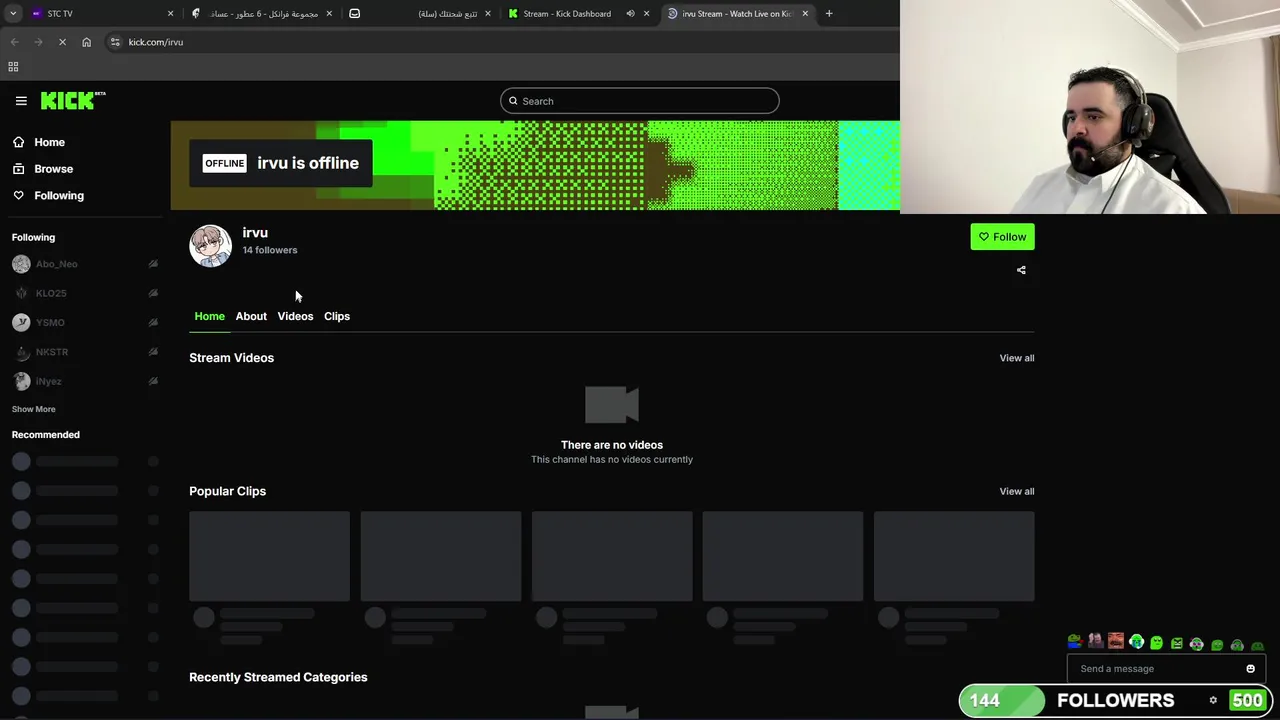Select the irvu Stream browser tab
Viewport: 1280px width, 720px height.
(x=737, y=14)
